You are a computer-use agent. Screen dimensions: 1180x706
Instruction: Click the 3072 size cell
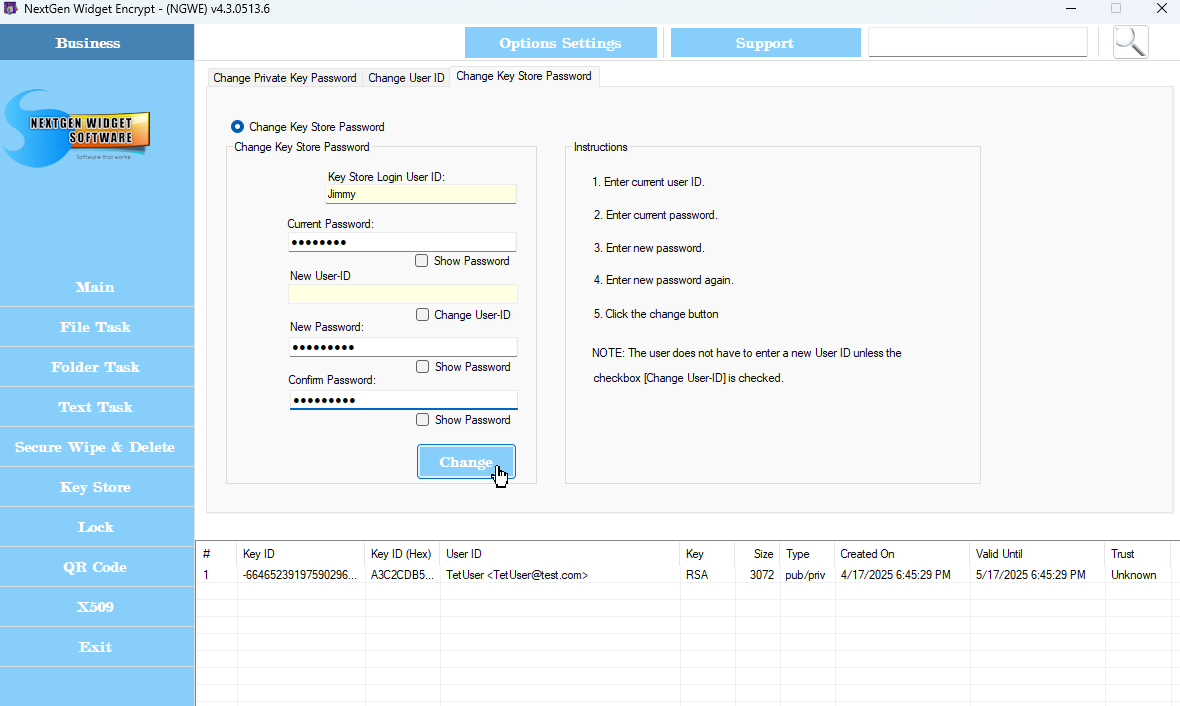(x=758, y=575)
